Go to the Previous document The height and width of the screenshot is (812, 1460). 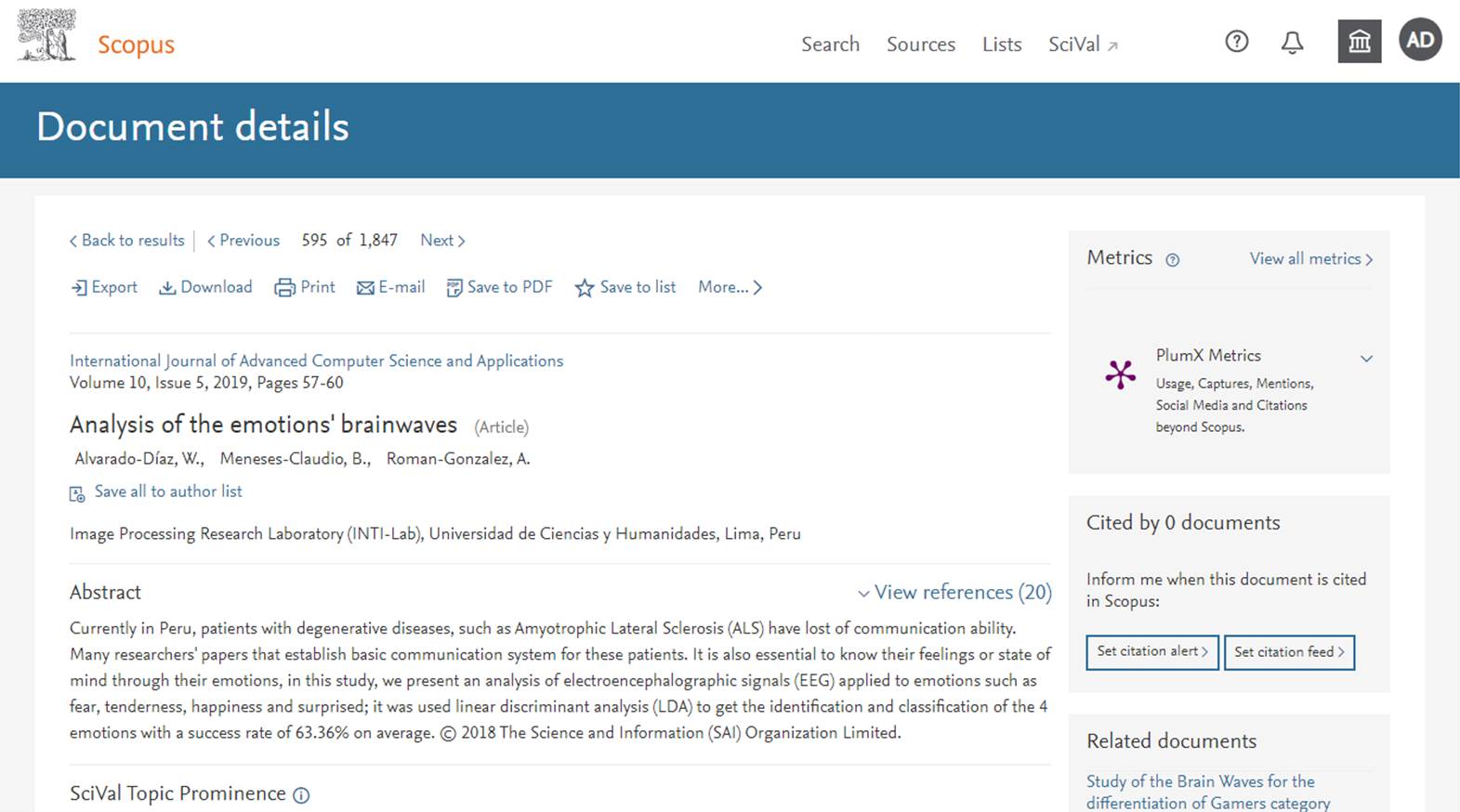243,240
